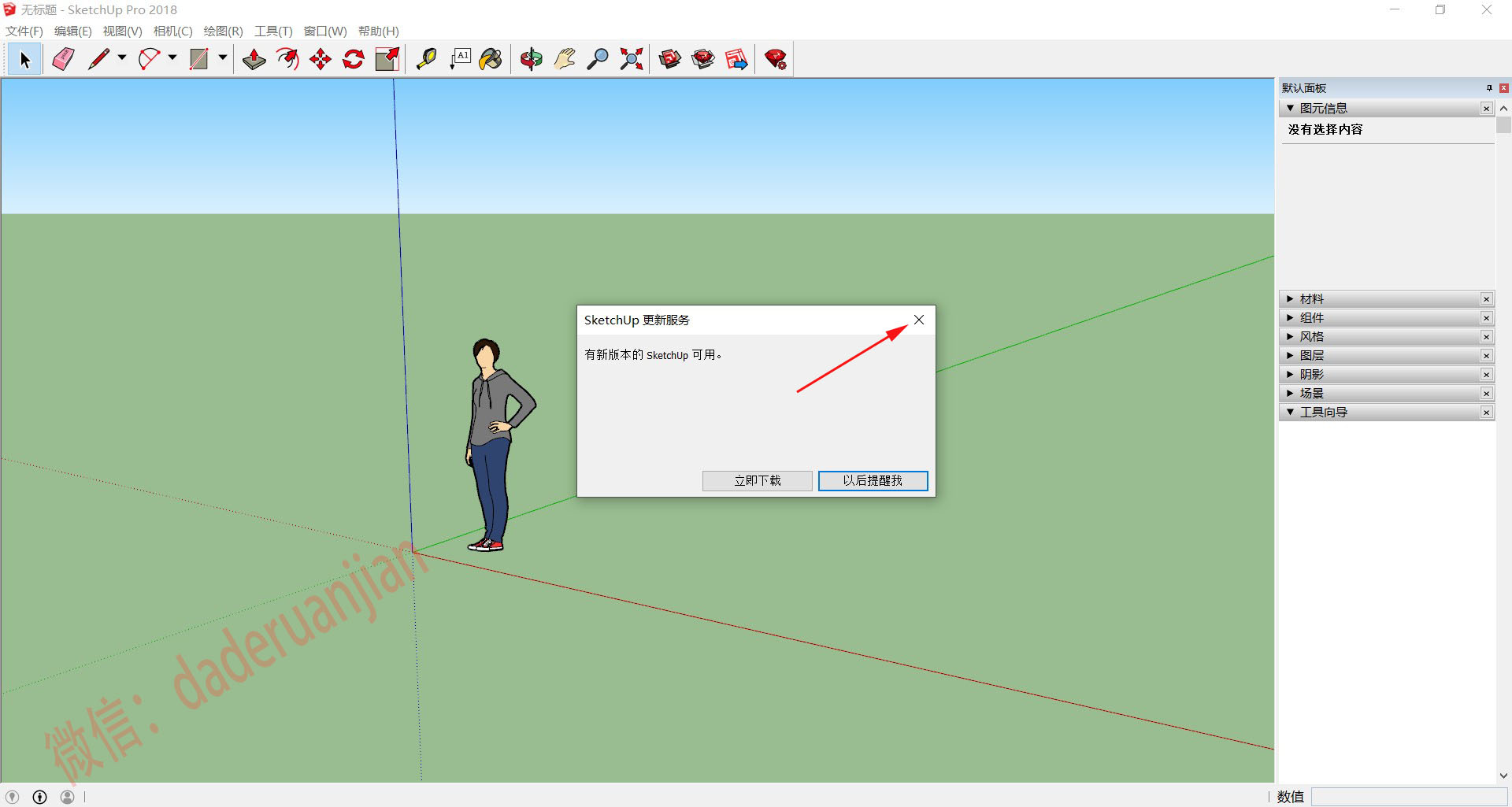1512x807 pixels.
Task: Expand the 阴影 panel
Action: click(x=1290, y=375)
